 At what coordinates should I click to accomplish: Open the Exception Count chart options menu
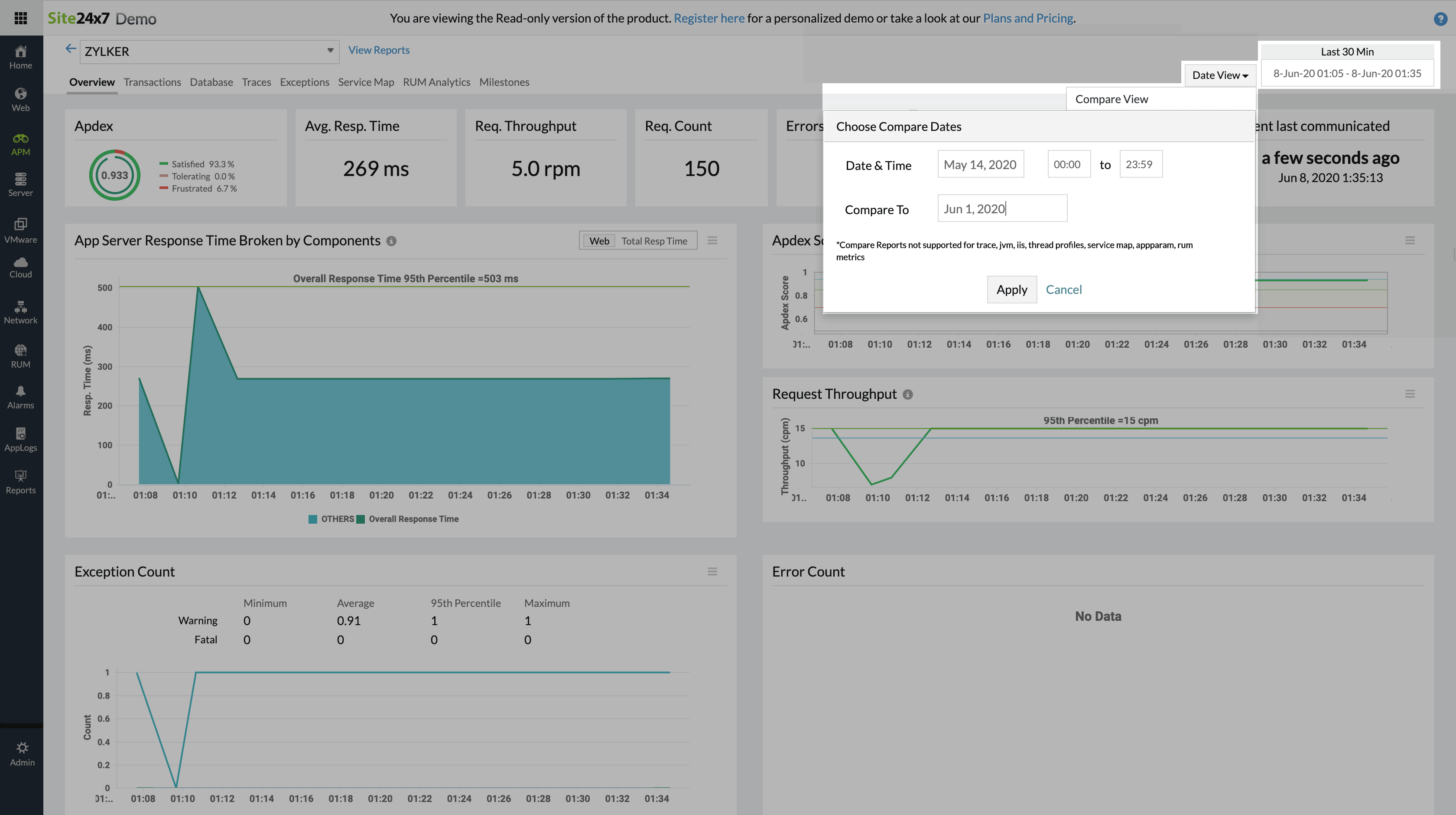[x=713, y=571]
